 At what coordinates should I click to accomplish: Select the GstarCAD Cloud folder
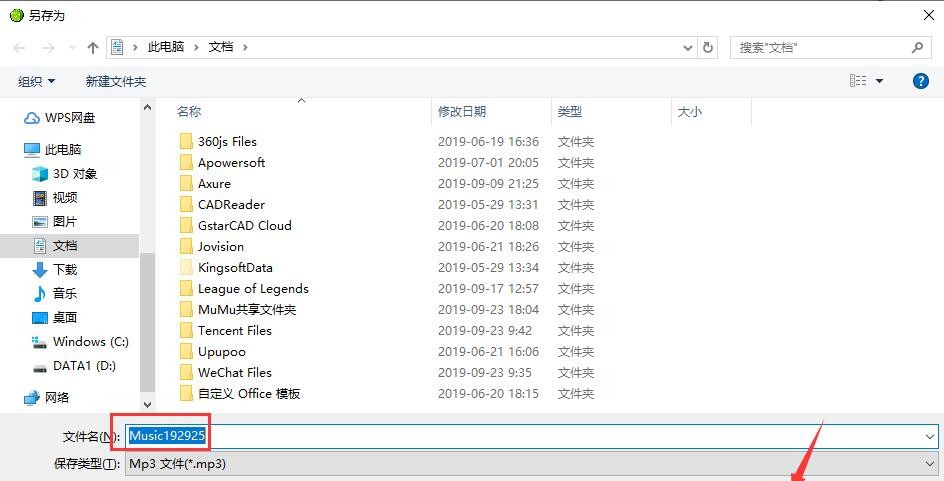click(244, 226)
